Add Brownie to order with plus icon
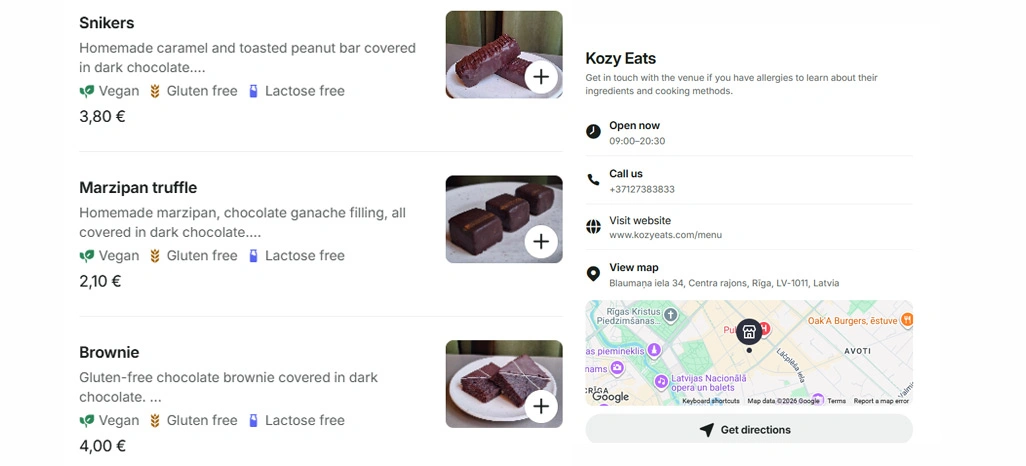Viewport: 1026px width, 466px height. pyautogui.click(x=540, y=406)
